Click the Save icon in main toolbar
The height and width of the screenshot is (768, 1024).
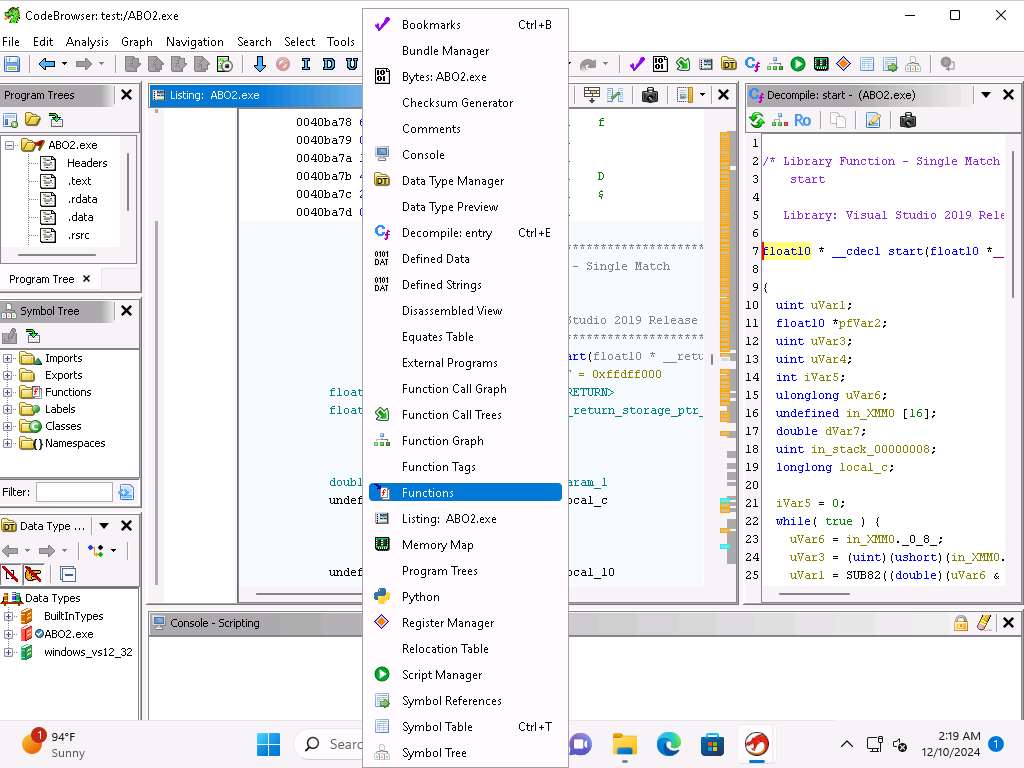pos(12,64)
